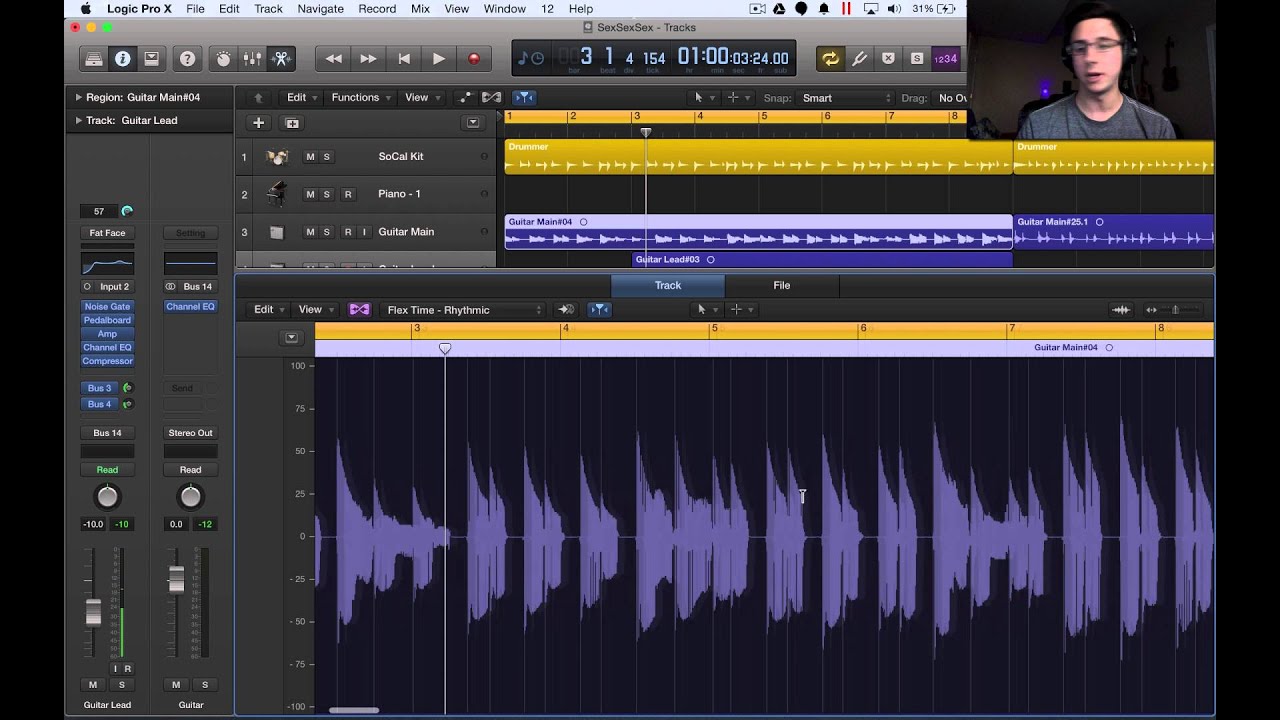Mute the Piano - 1 track
Screen dimensions: 1280x720
[x=310, y=194]
